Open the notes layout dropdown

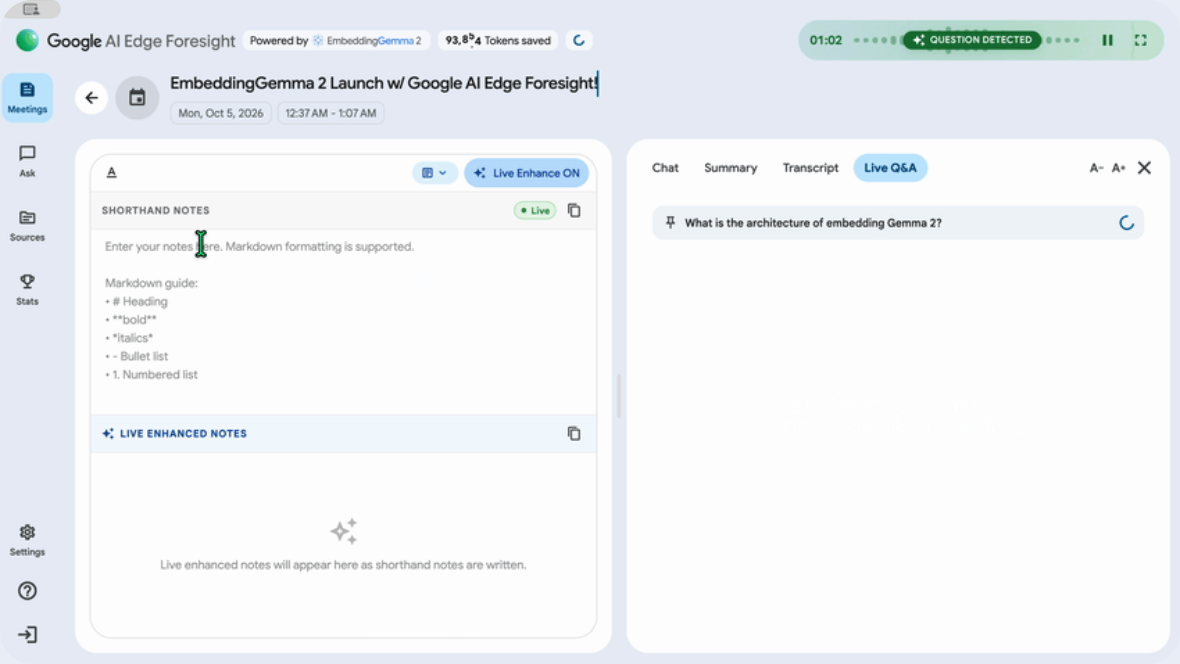pyautogui.click(x=434, y=173)
